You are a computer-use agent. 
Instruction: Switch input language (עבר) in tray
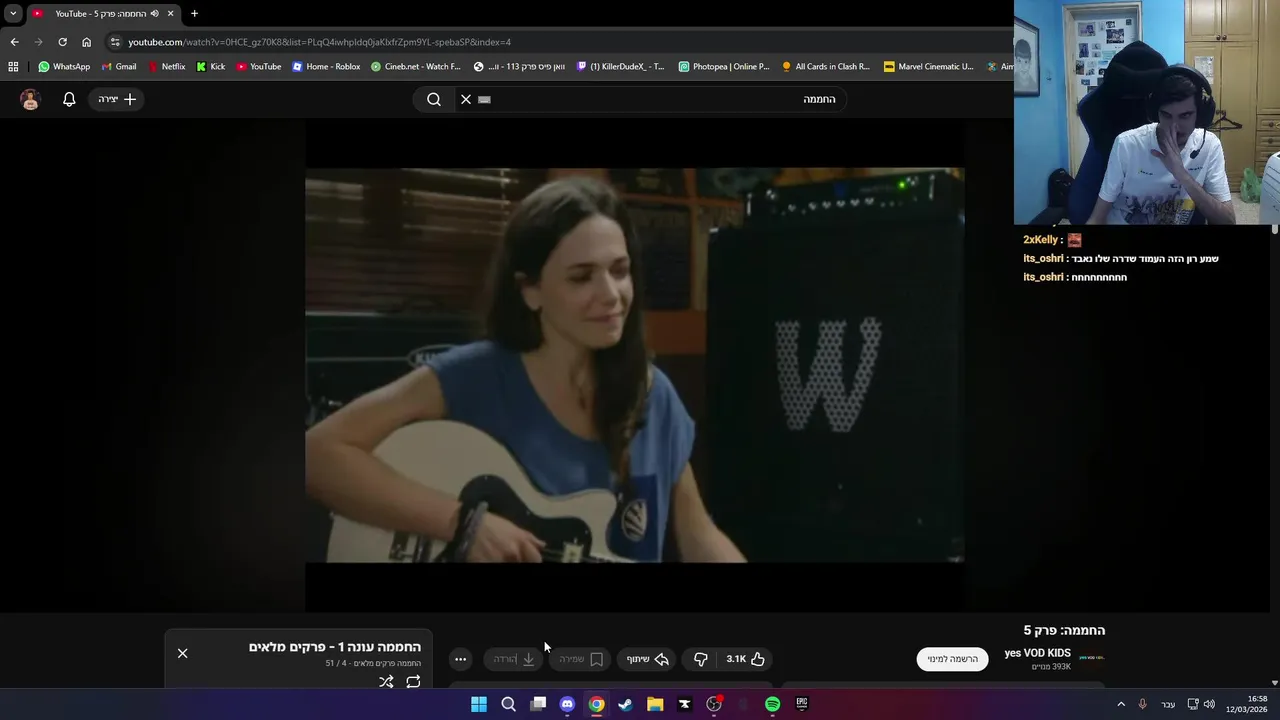tap(1168, 704)
